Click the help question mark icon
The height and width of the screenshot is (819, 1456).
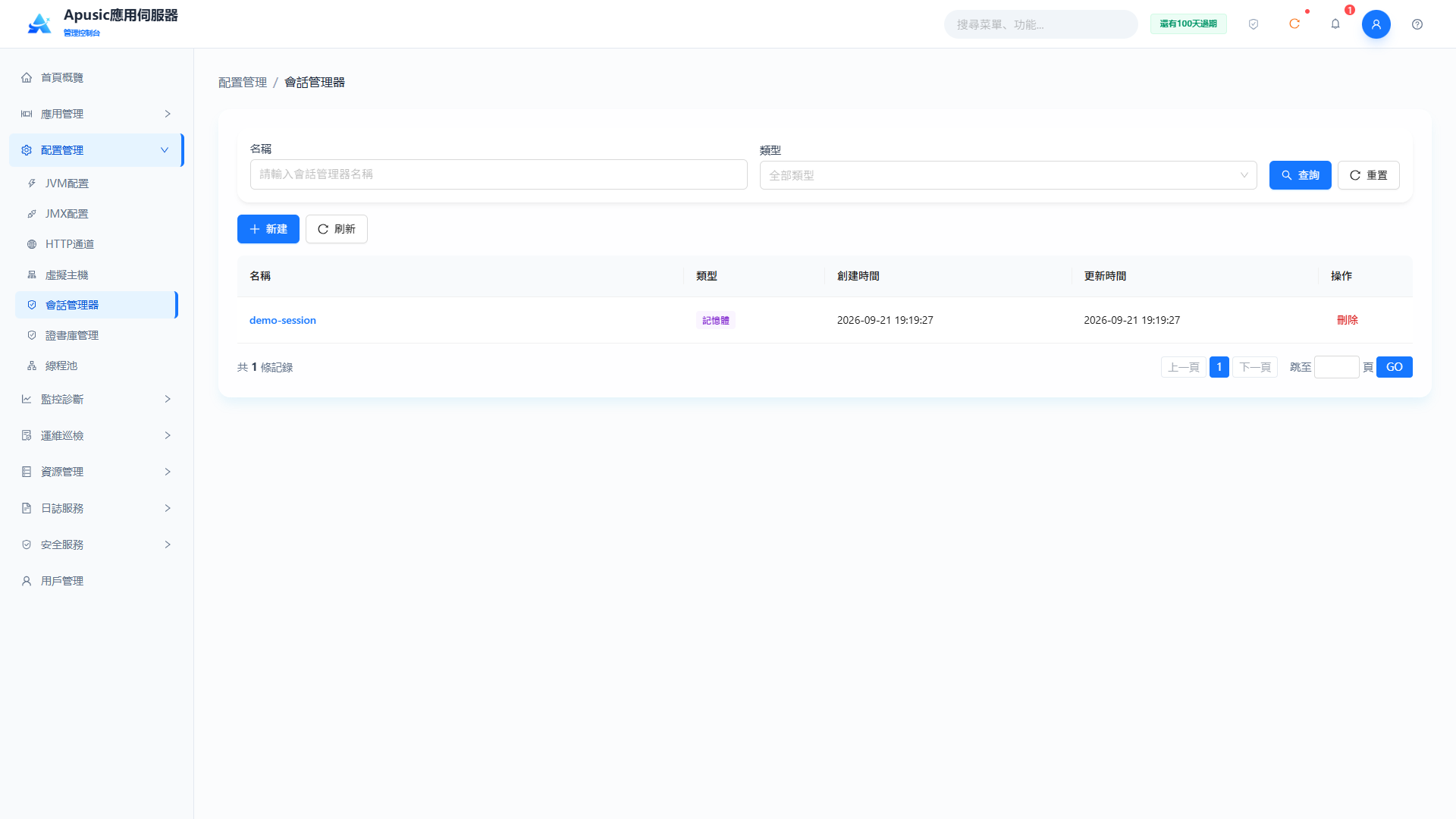point(1417,24)
